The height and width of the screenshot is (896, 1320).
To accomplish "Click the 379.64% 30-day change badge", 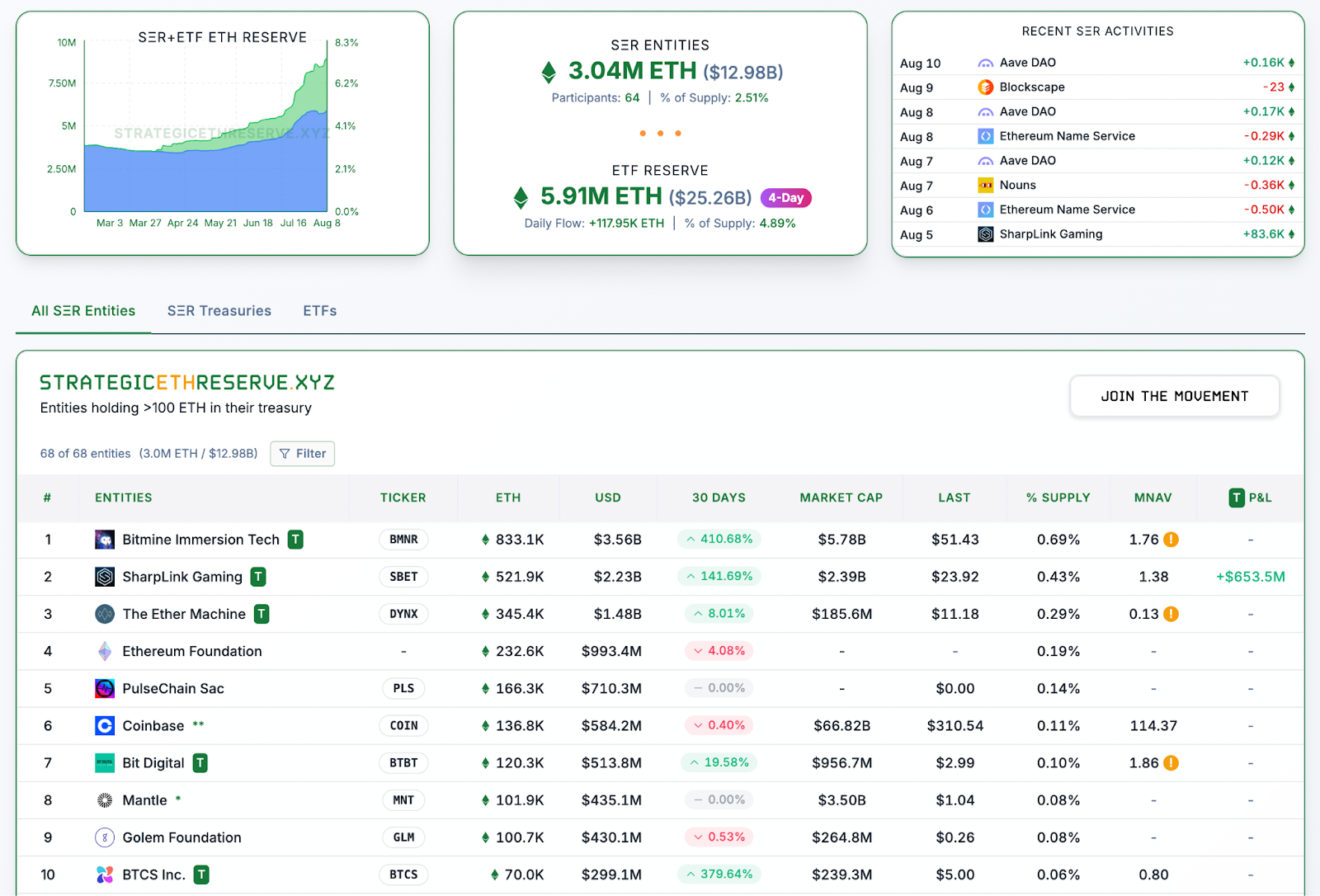I will pos(719,874).
